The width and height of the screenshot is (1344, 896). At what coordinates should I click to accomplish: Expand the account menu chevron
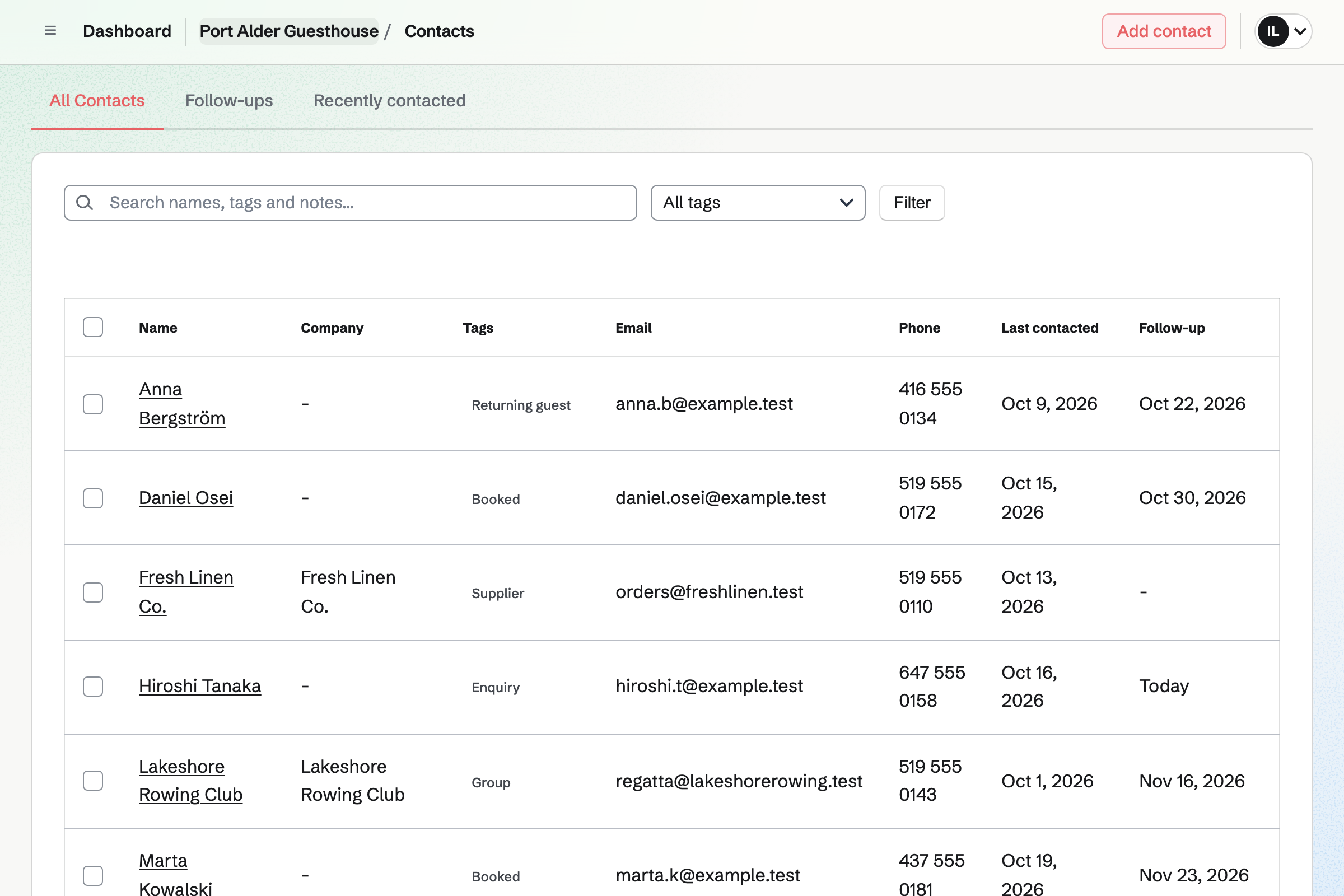[1300, 31]
